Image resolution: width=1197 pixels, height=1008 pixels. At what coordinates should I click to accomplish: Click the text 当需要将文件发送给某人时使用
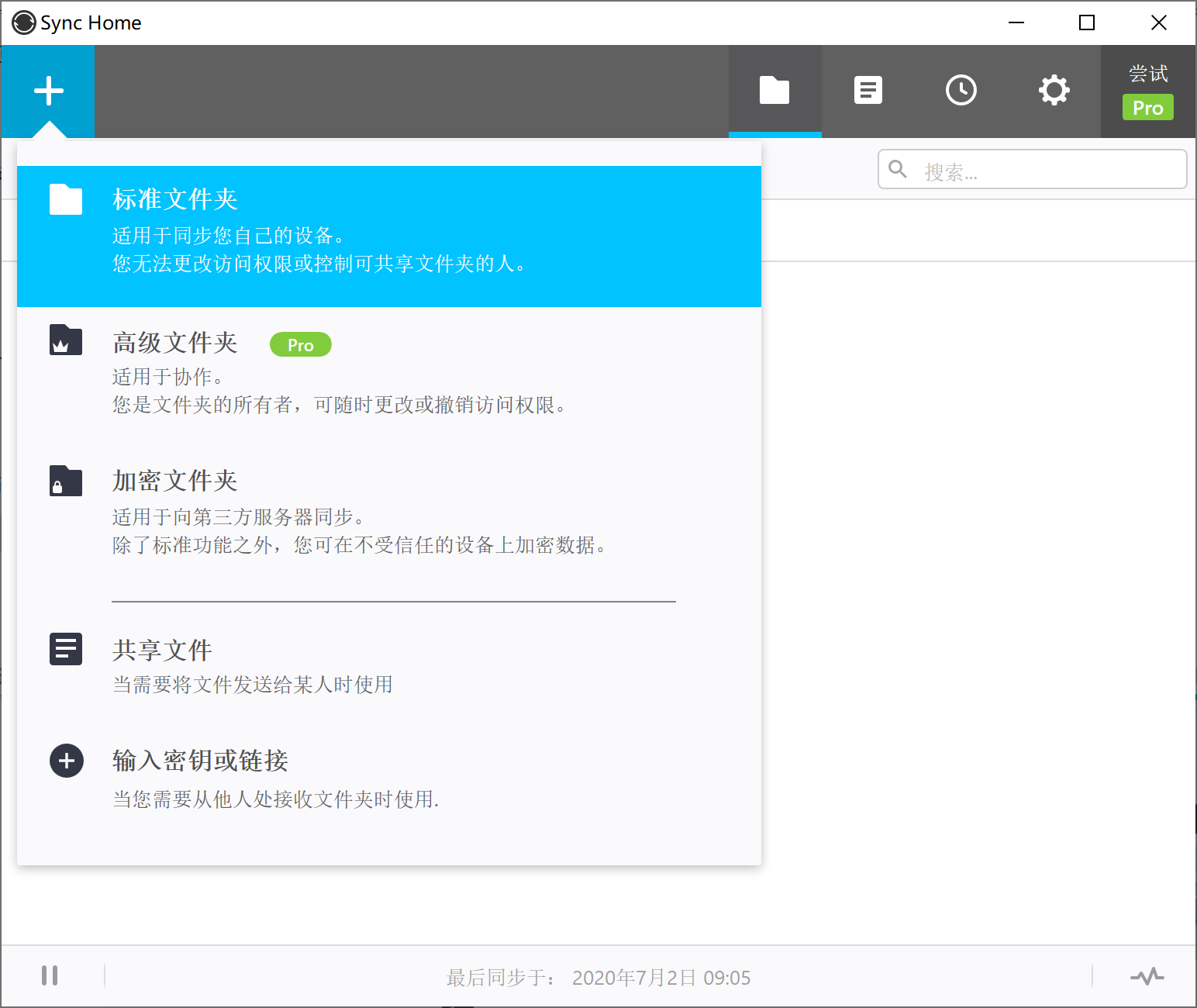[253, 685]
